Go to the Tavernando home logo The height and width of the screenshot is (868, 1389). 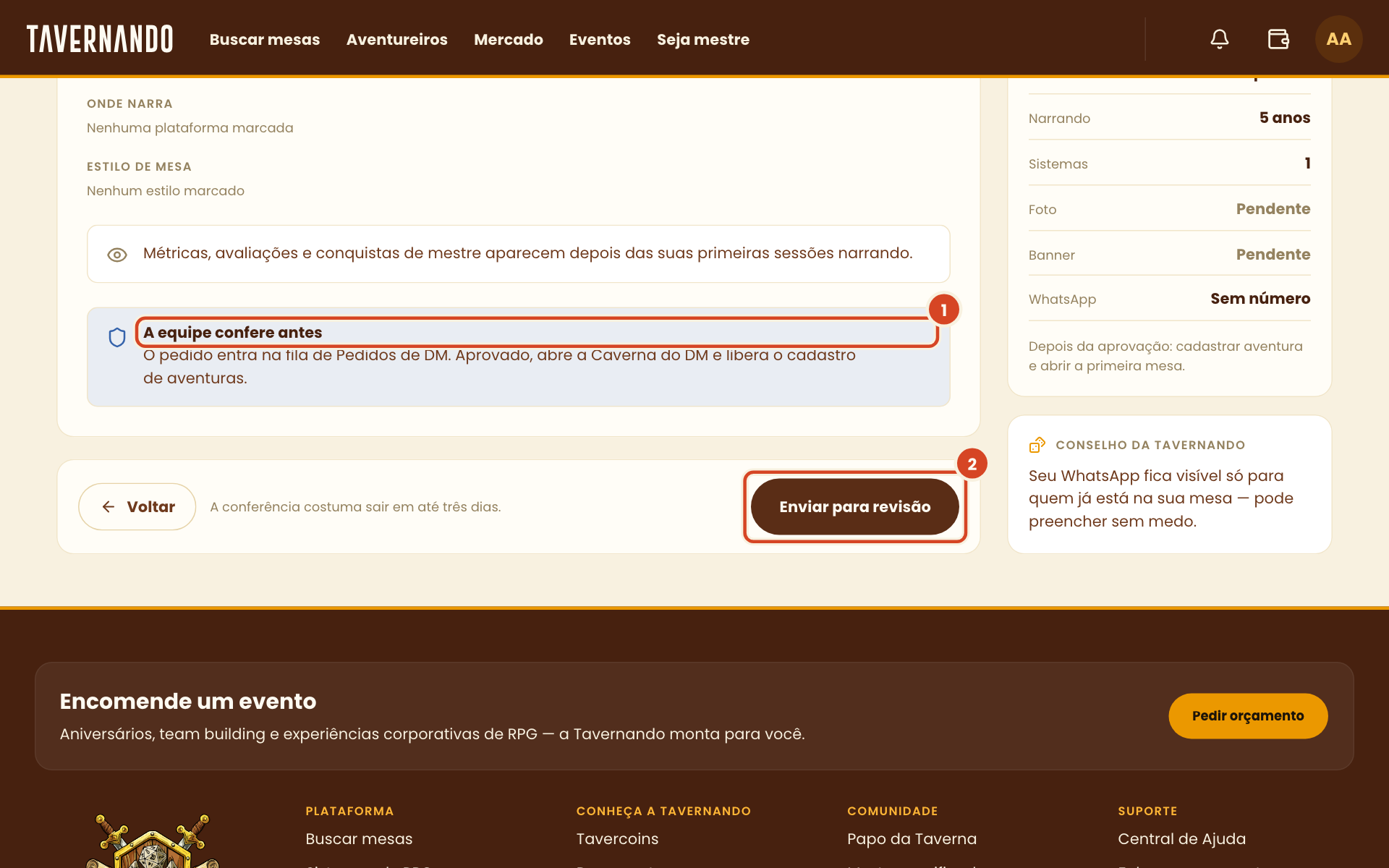click(x=100, y=39)
